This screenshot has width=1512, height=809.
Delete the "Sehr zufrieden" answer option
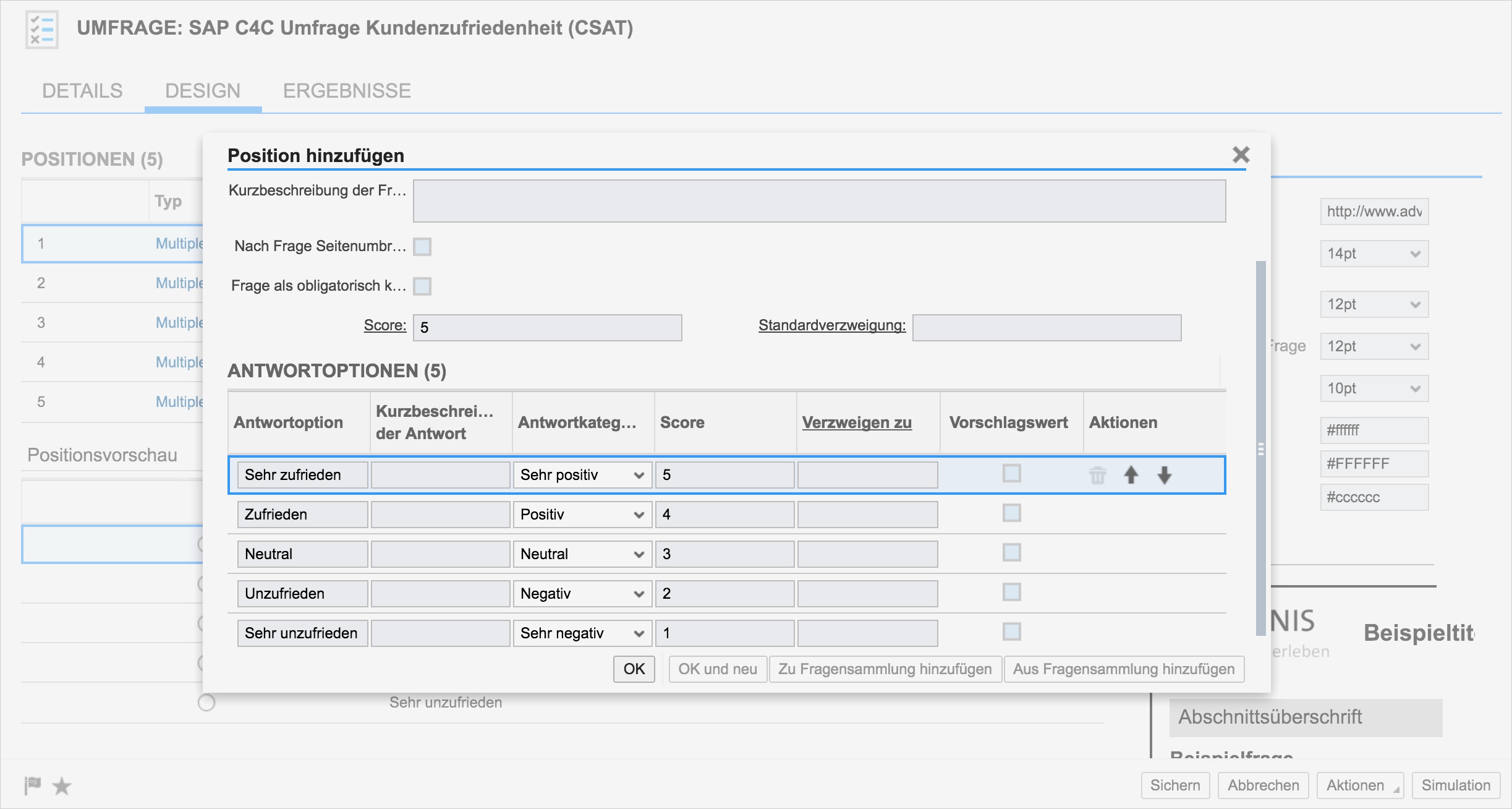click(x=1098, y=475)
